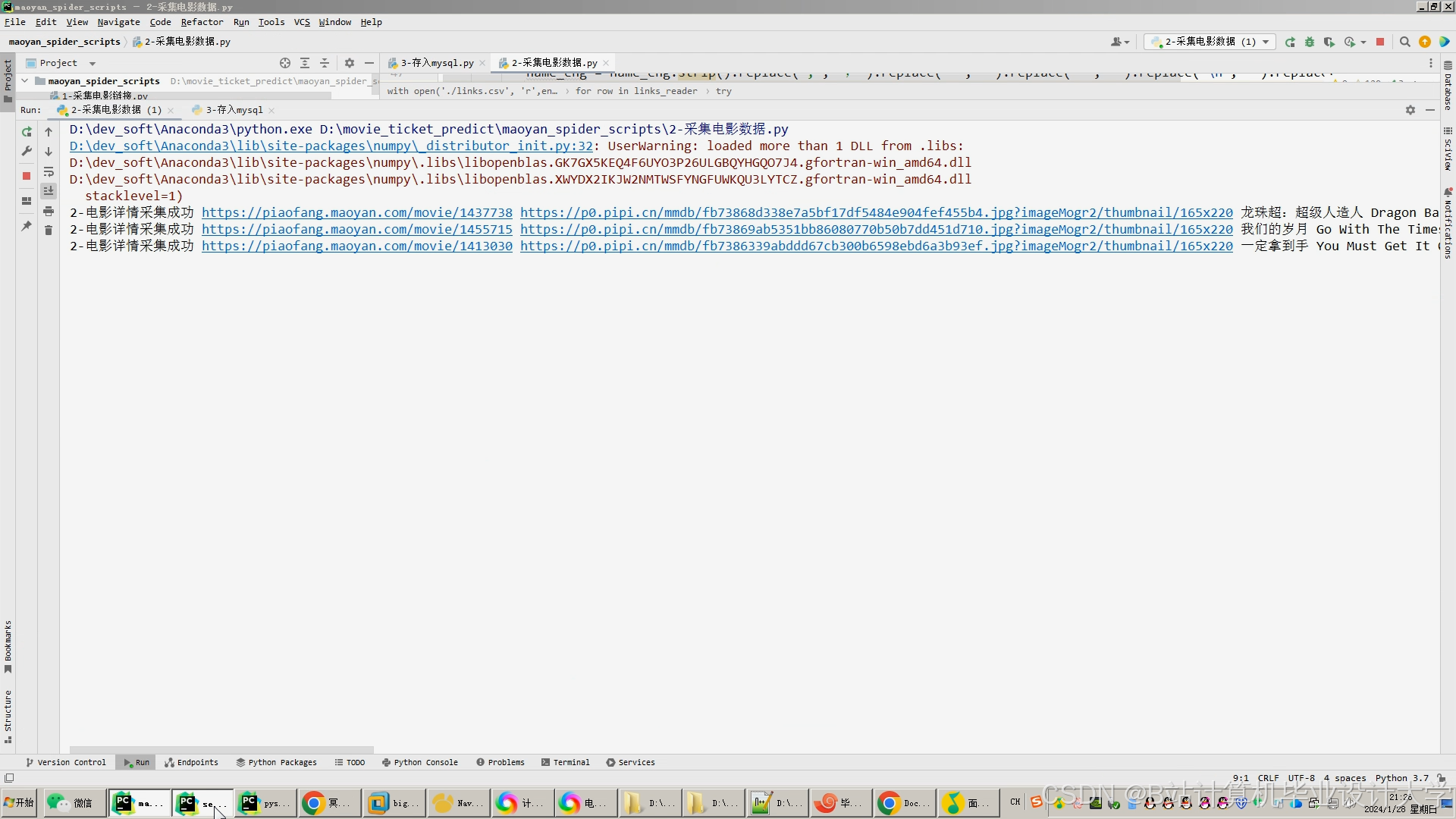Open Search Everywhere magnifier icon
This screenshot has height=819, width=1456.
pos(1404,42)
